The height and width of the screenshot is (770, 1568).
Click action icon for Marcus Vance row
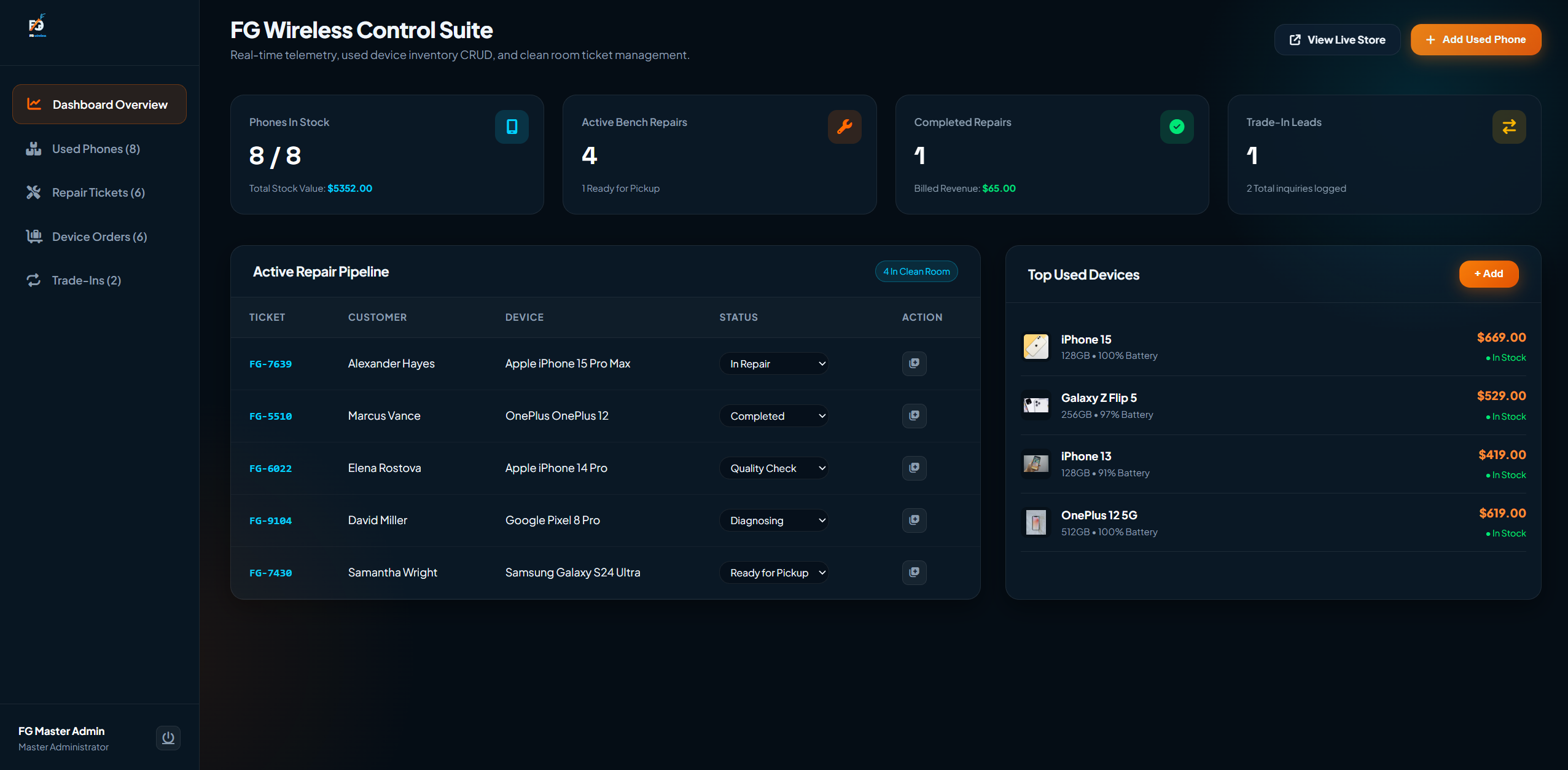914,415
